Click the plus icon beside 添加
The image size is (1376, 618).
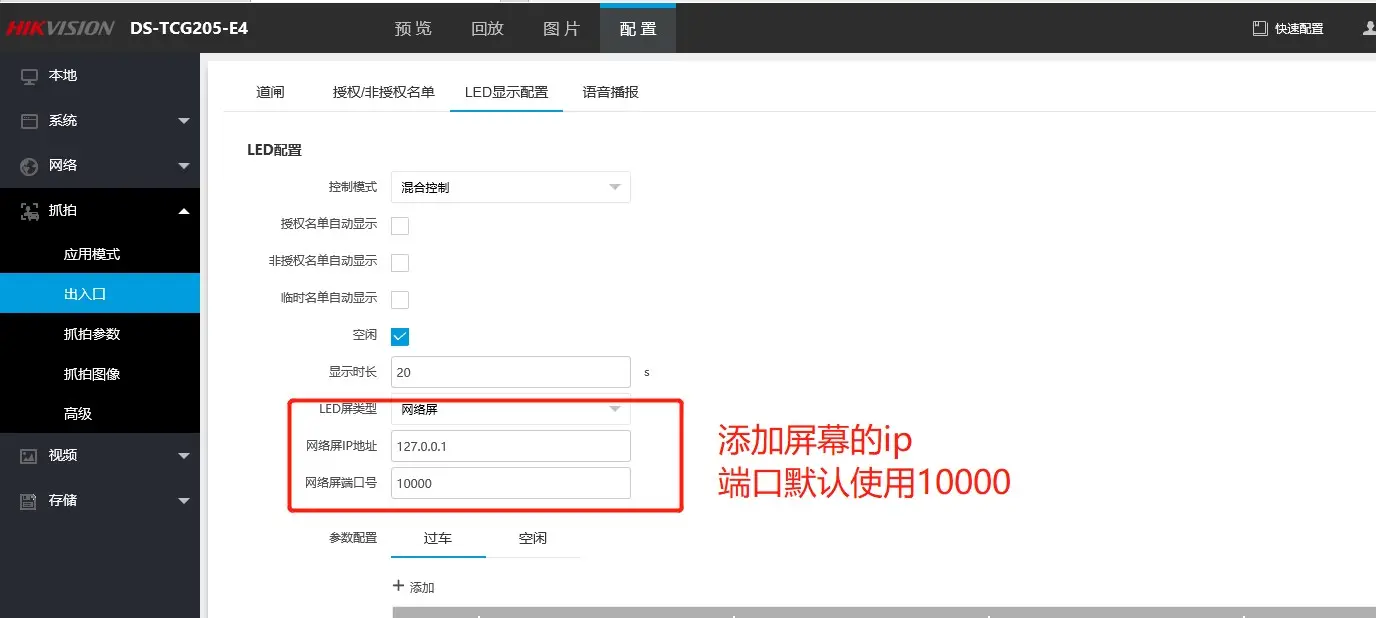click(x=398, y=586)
